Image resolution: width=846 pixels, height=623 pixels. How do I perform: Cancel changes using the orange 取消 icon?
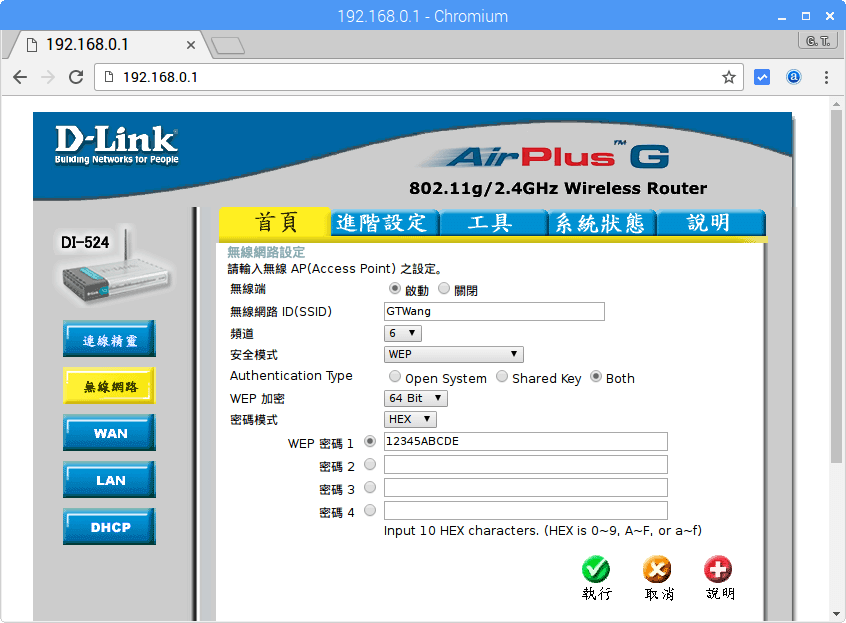(x=657, y=570)
